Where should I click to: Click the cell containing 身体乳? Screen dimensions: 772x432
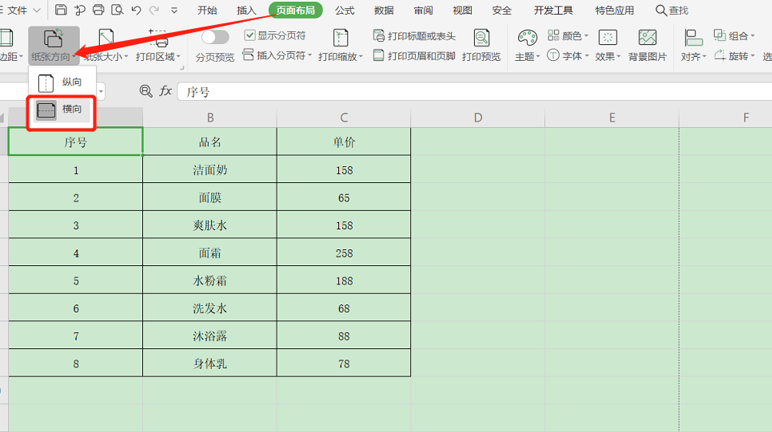(x=210, y=363)
